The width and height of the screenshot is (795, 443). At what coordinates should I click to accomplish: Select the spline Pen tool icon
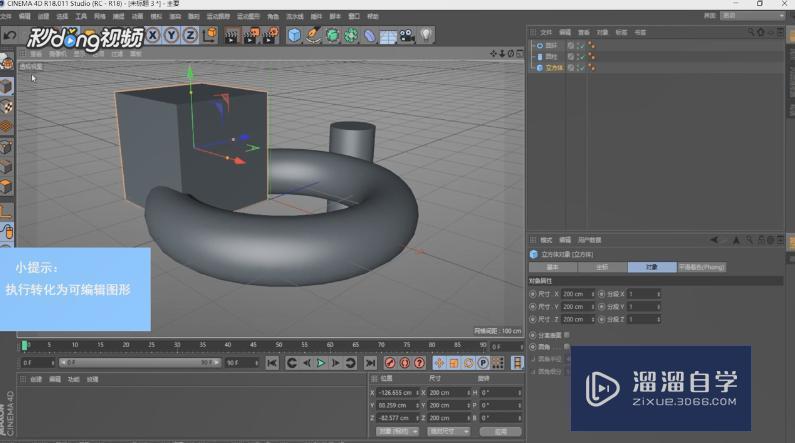313,35
